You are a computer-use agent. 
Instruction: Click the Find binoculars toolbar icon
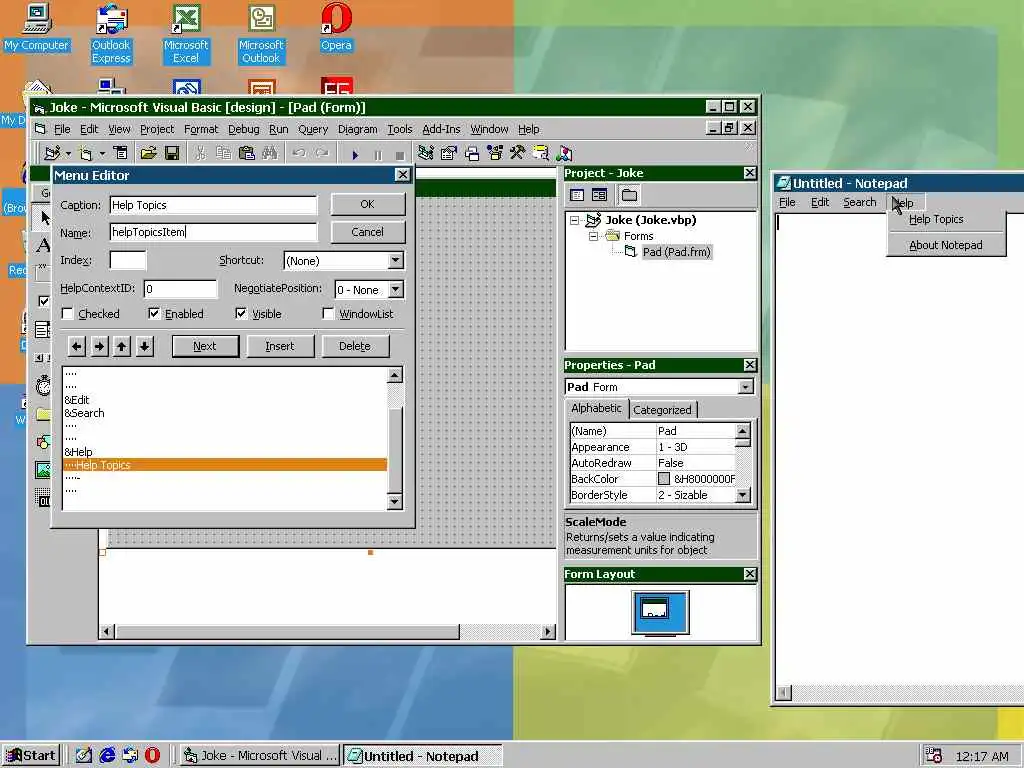(270, 153)
